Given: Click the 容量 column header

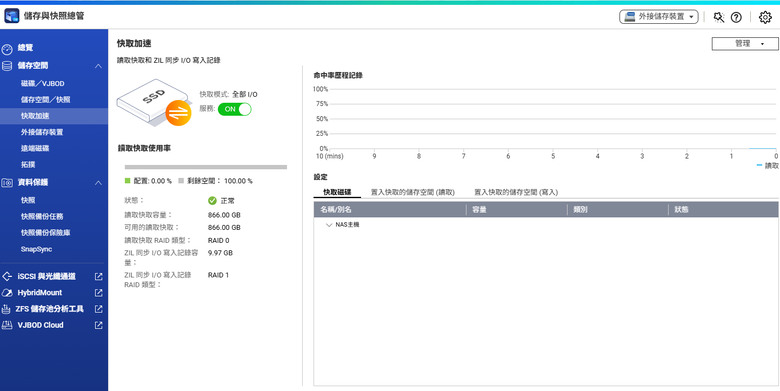Looking at the screenshot, I should 516,209.
